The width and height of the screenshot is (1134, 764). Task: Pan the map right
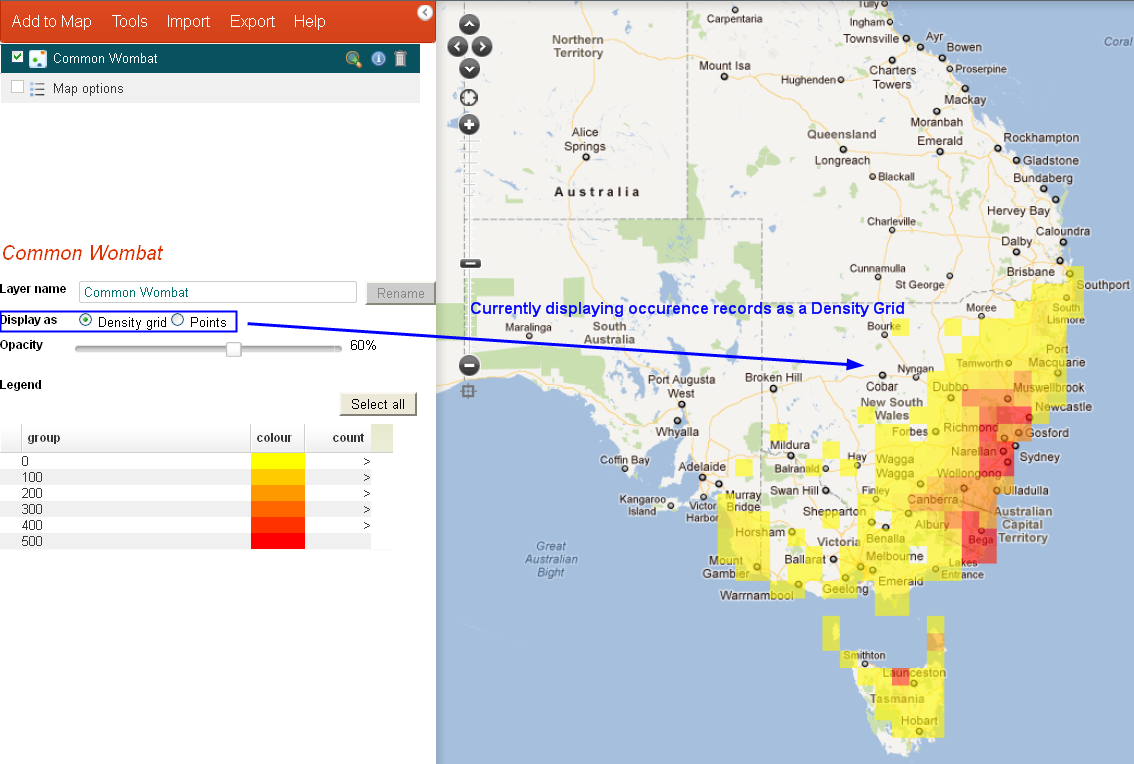coord(482,46)
